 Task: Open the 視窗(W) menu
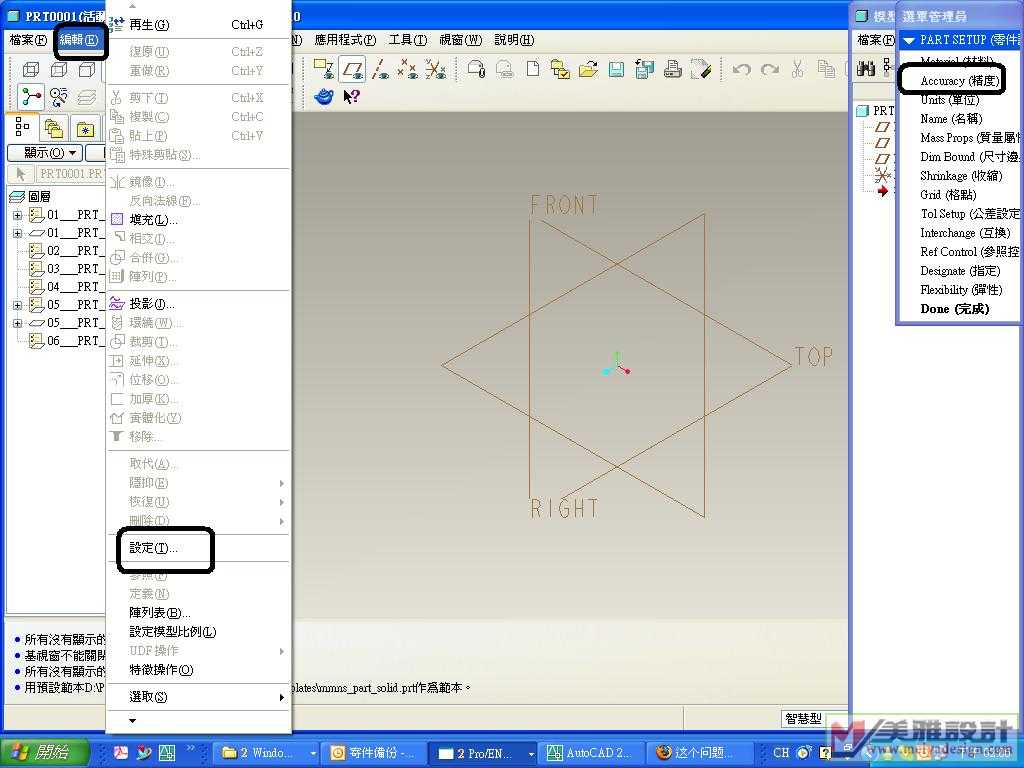(460, 40)
